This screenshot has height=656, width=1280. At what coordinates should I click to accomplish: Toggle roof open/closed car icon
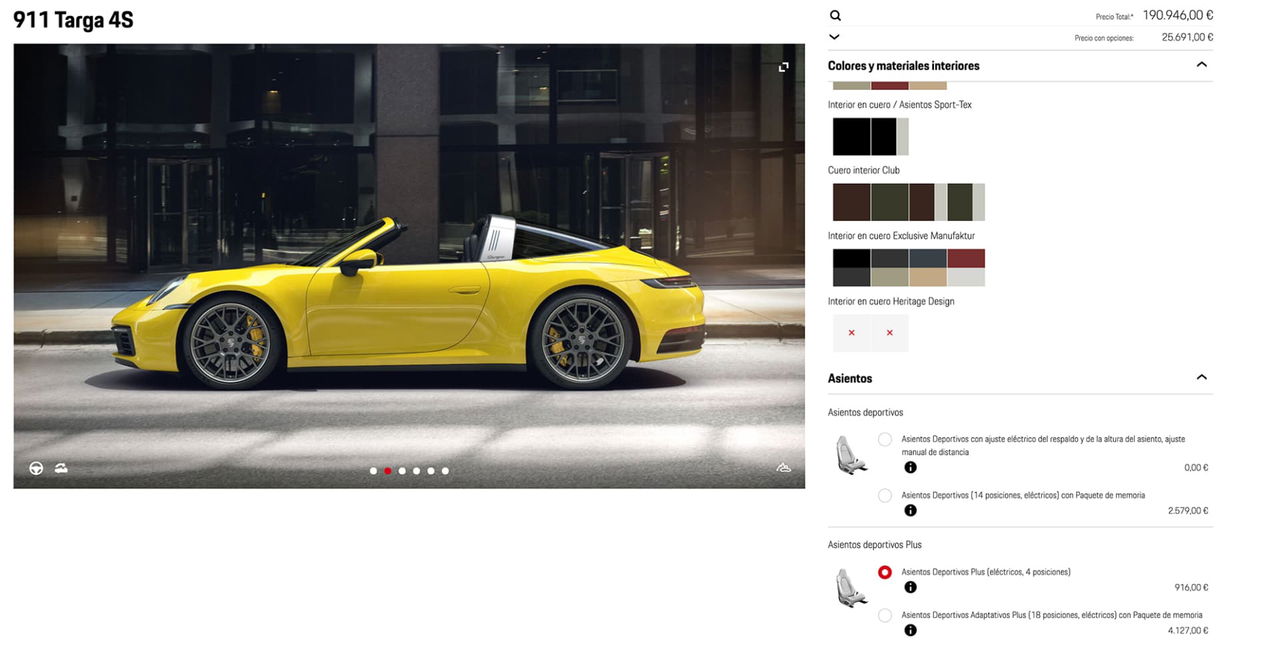(x=61, y=467)
